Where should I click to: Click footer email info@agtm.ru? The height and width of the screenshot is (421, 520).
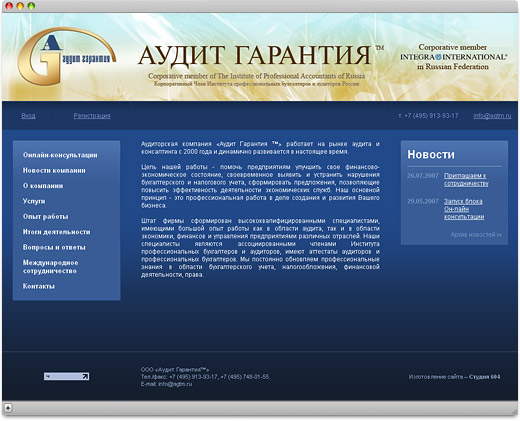pyautogui.click(x=175, y=384)
